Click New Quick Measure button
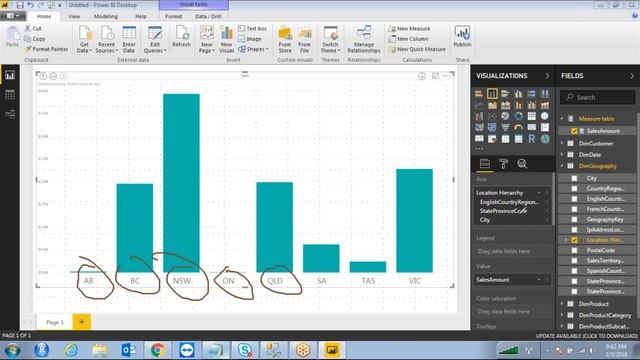The width and height of the screenshot is (640, 360). click(417, 49)
